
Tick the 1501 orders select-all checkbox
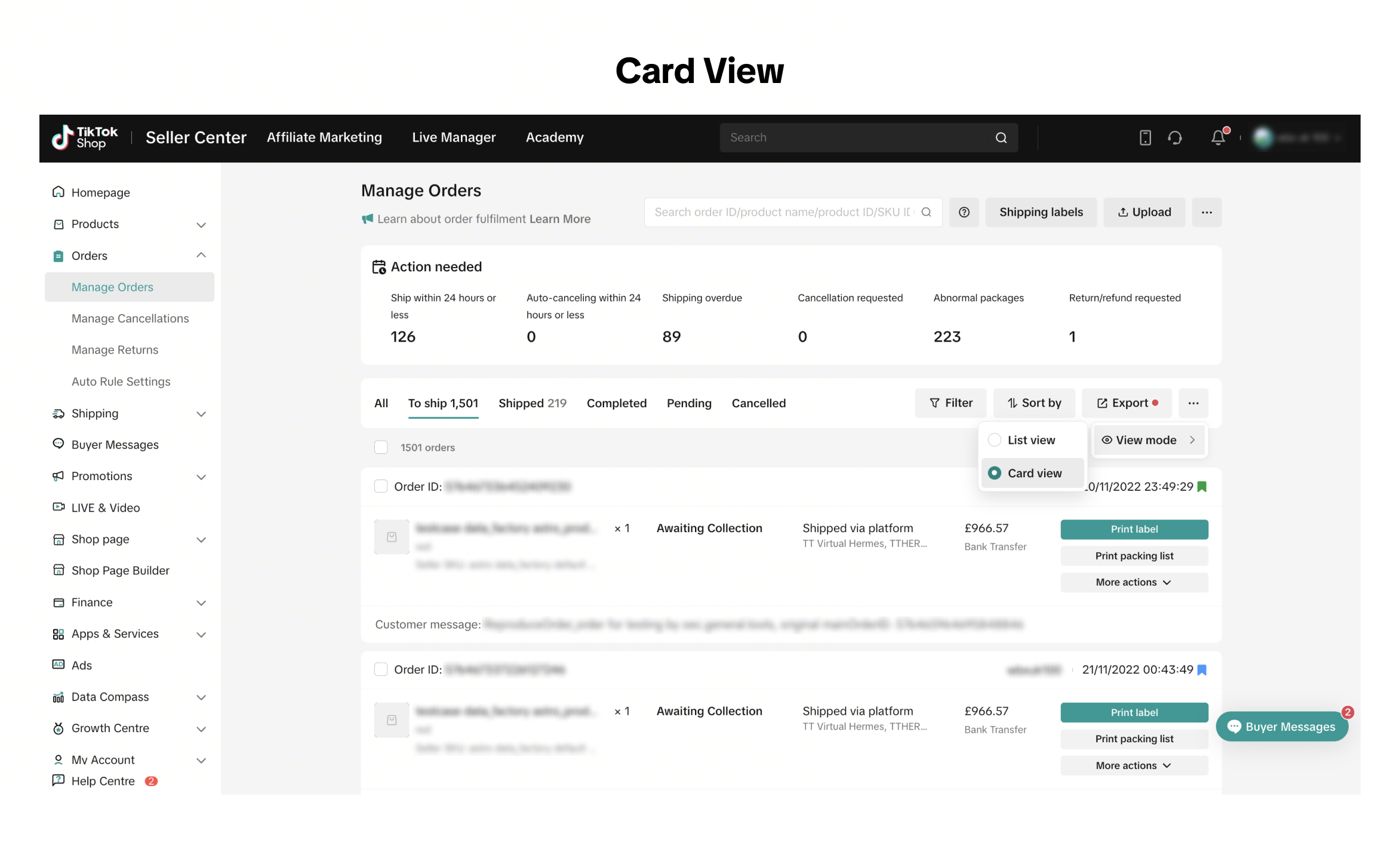(381, 447)
